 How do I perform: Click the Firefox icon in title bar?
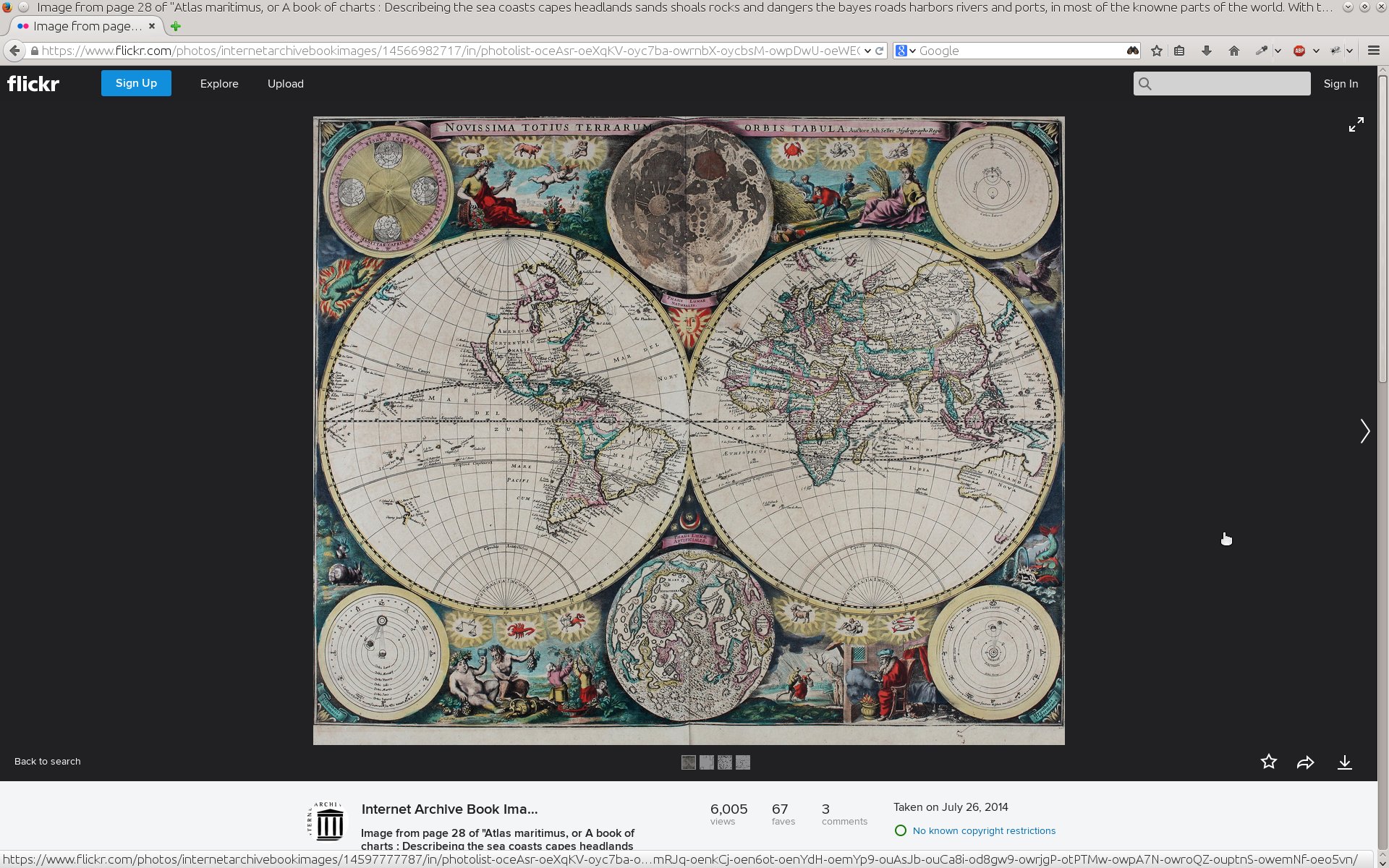coord(7,7)
